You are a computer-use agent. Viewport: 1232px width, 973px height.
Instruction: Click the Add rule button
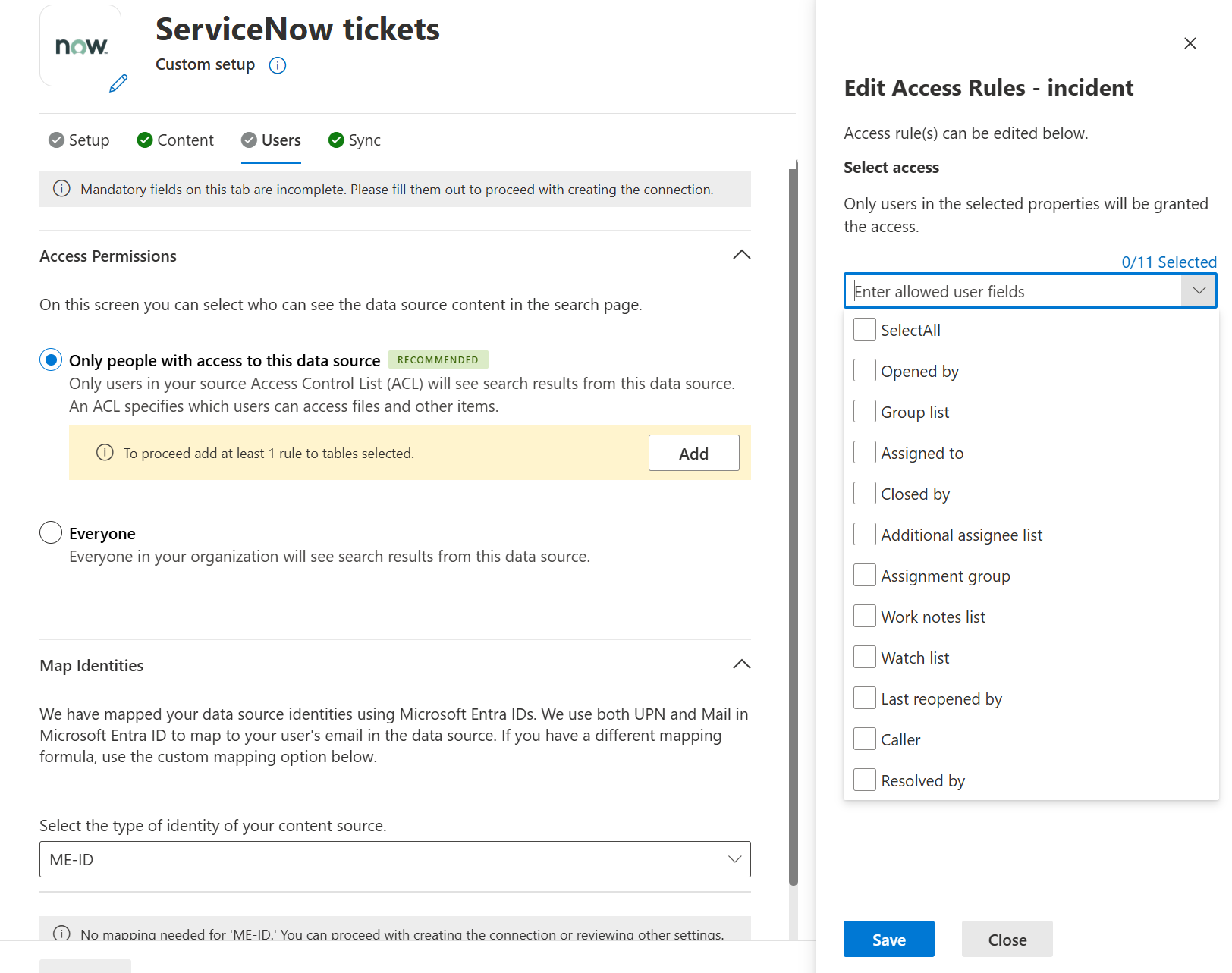(693, 453)
